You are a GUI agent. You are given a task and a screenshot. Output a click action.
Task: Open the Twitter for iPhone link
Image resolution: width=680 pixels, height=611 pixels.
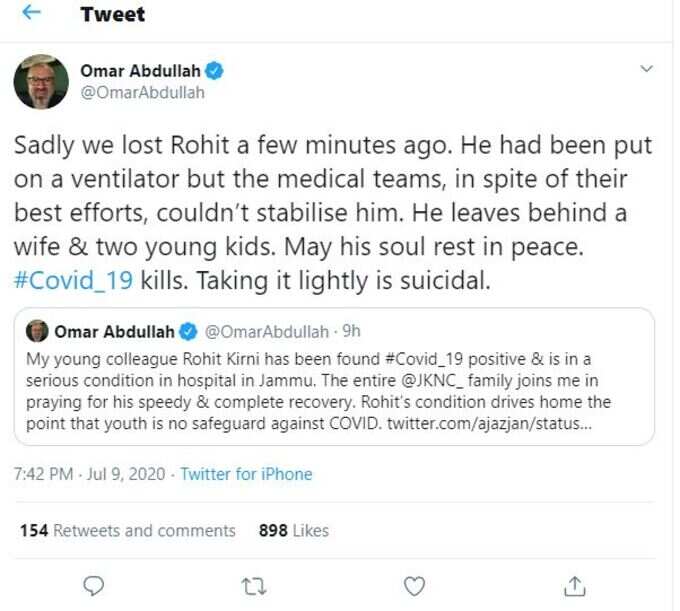point(246,474)
